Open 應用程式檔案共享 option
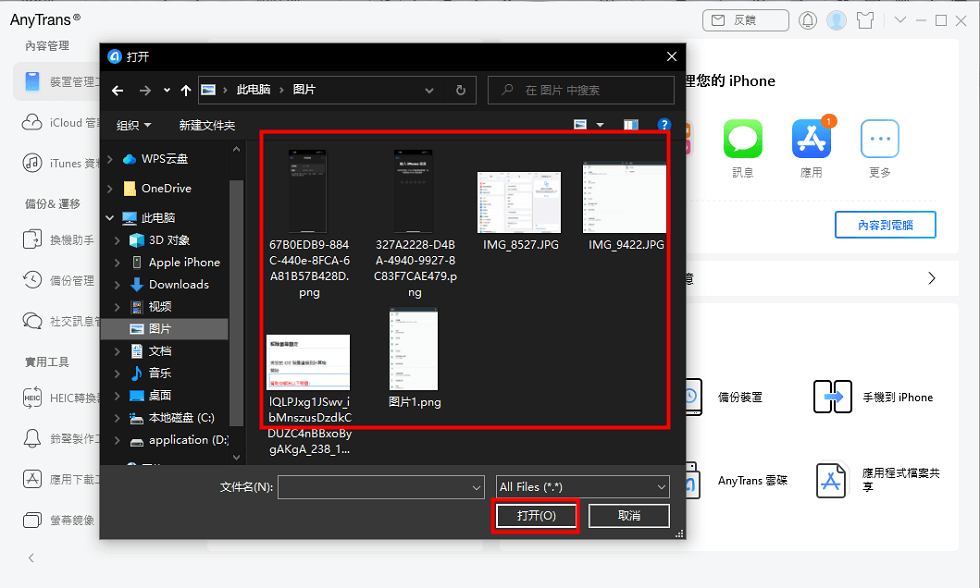 [878, 479]
